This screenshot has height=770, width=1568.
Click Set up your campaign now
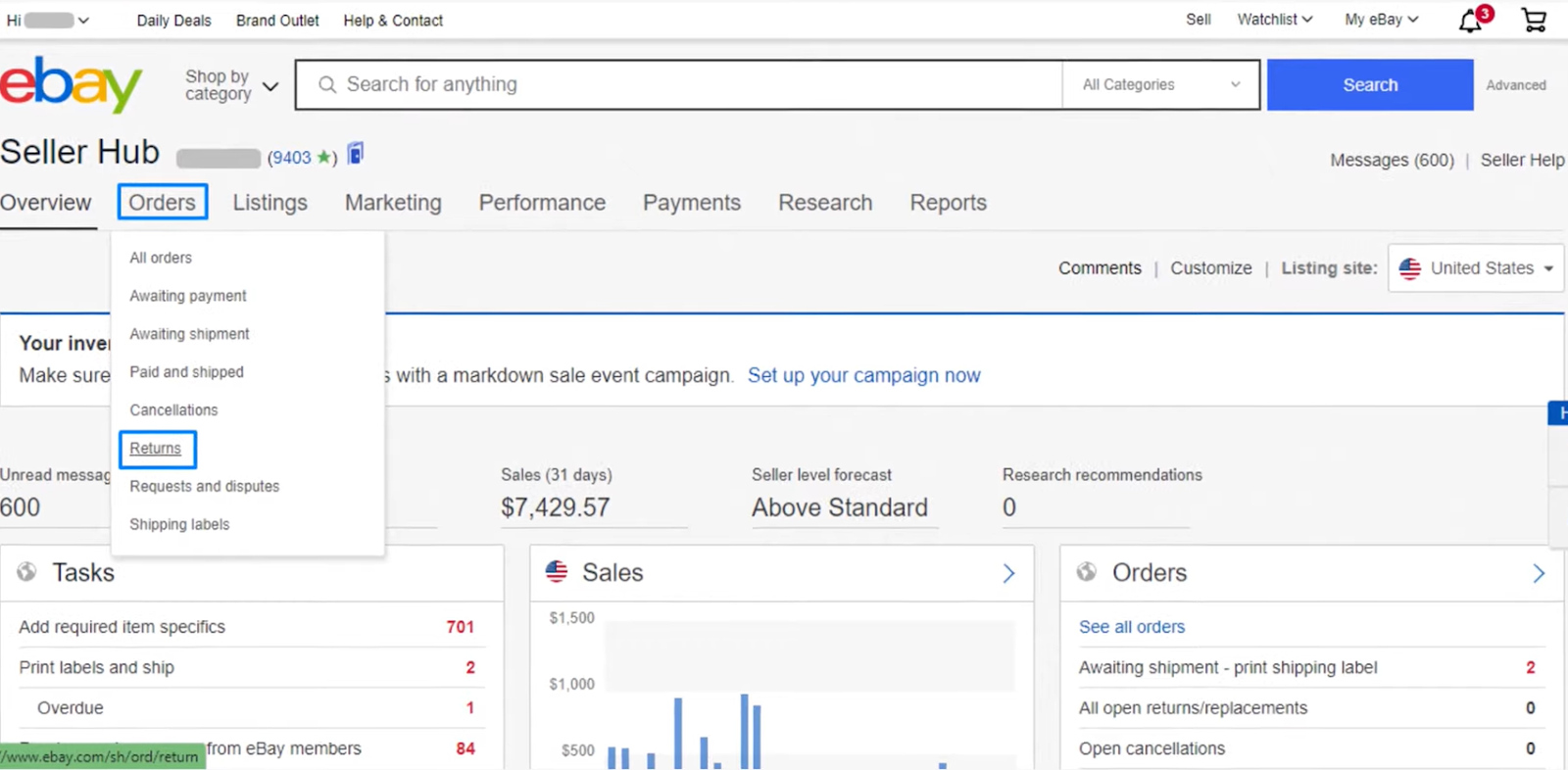pyautogui.click(x=863, y=375)
